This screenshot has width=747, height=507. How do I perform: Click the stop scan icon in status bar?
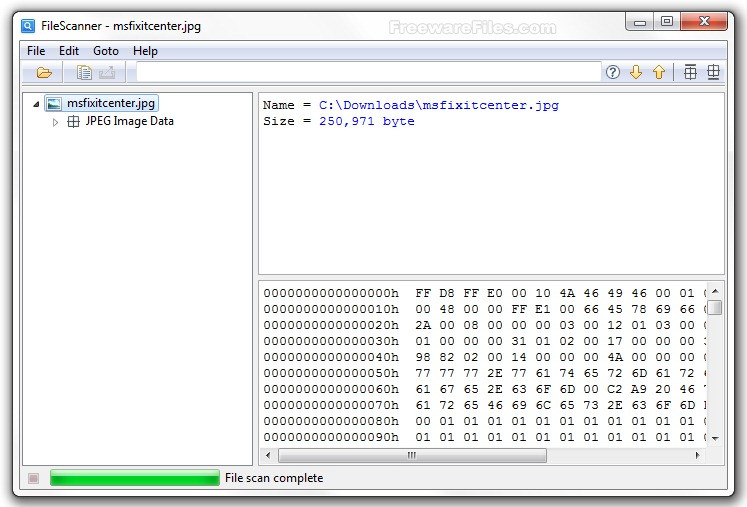click(x=33, y=478)
